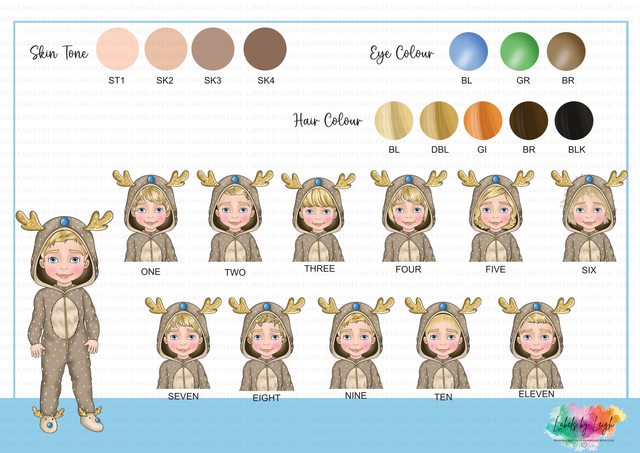The image size is (640, 453).
Task: Select the brown BR hair colour swatch
Action: coord(528,121)
